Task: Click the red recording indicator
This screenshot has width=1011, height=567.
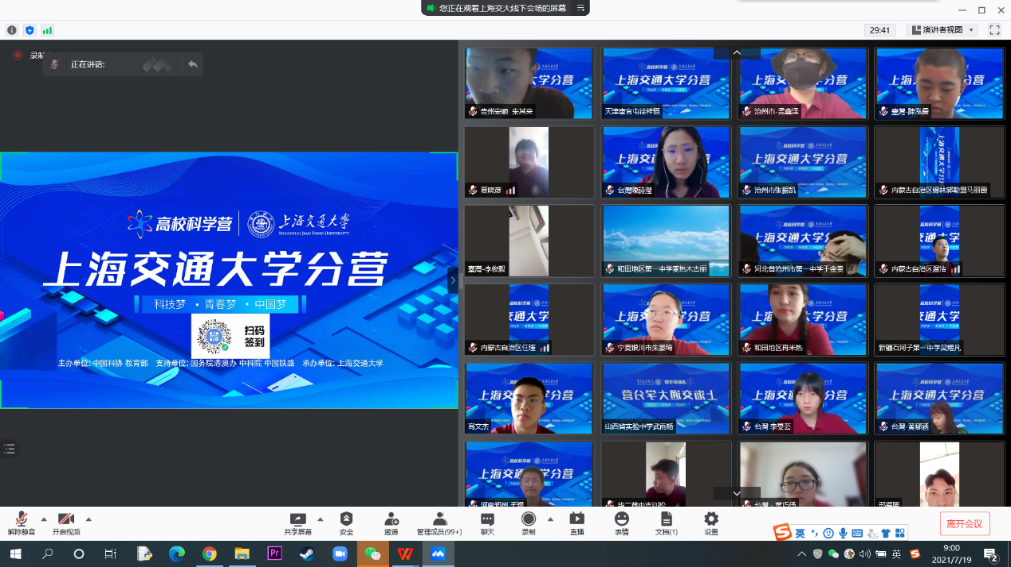Action: (x=18, y=55)
